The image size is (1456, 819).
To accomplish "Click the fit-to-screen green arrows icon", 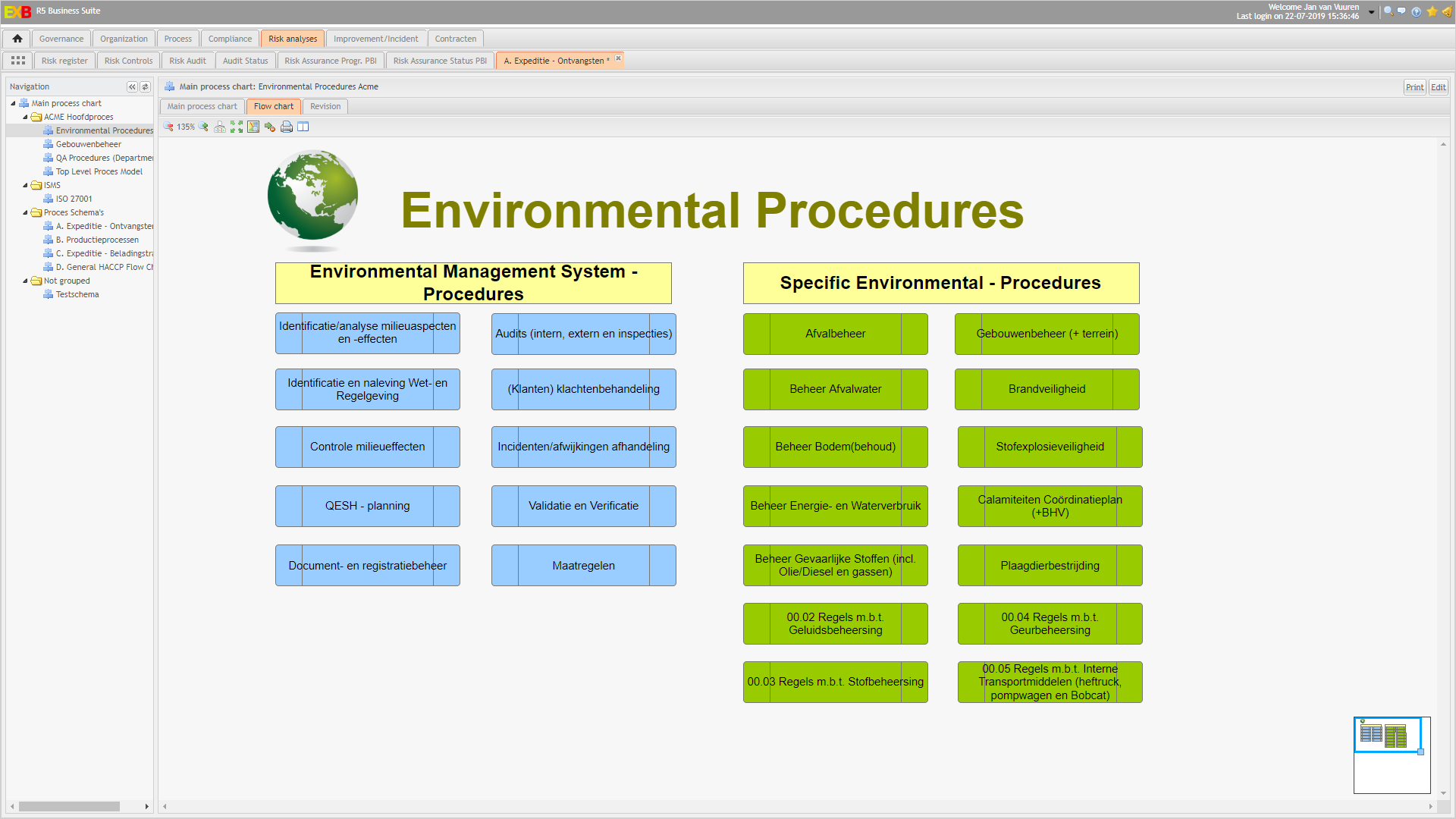I will coord(237,127).
